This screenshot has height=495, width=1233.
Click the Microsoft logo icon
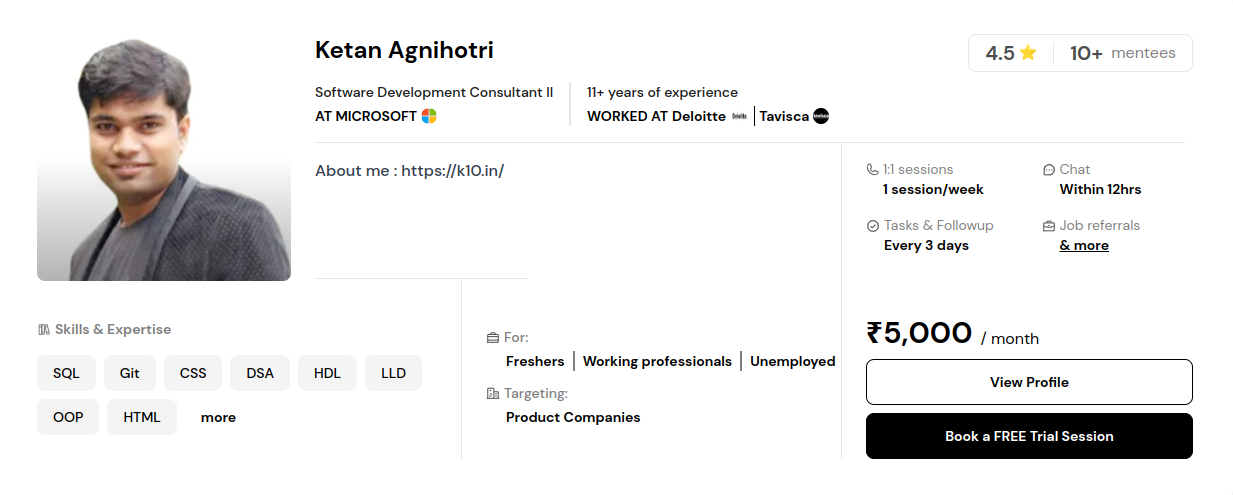(429, 116)
